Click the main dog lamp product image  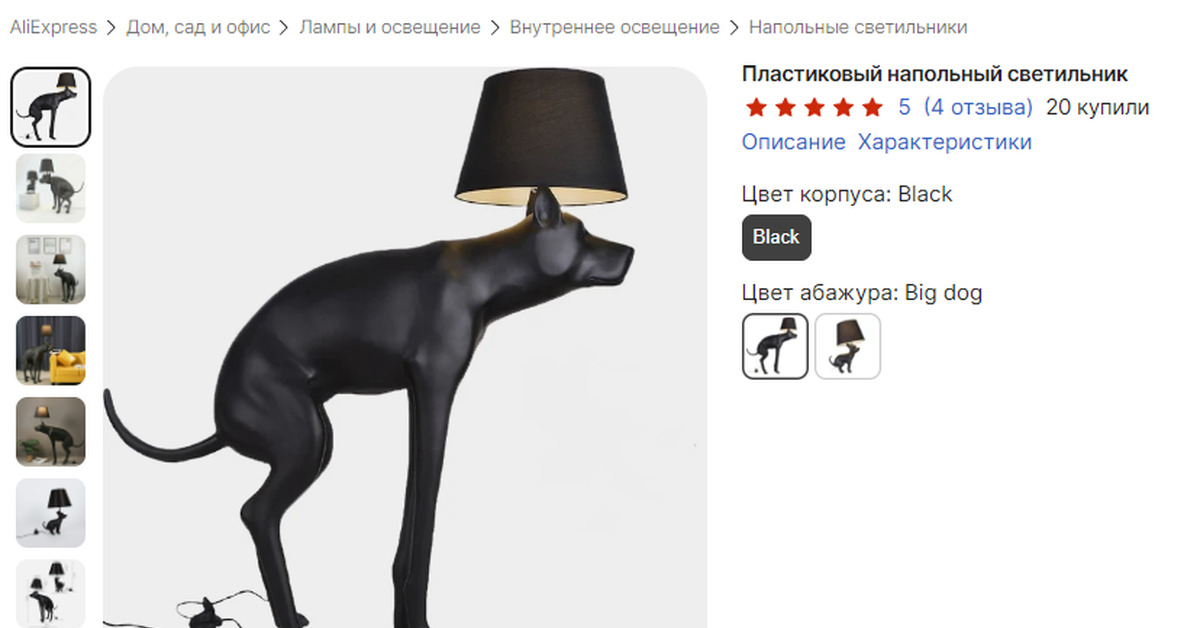(x=405, y=348)
